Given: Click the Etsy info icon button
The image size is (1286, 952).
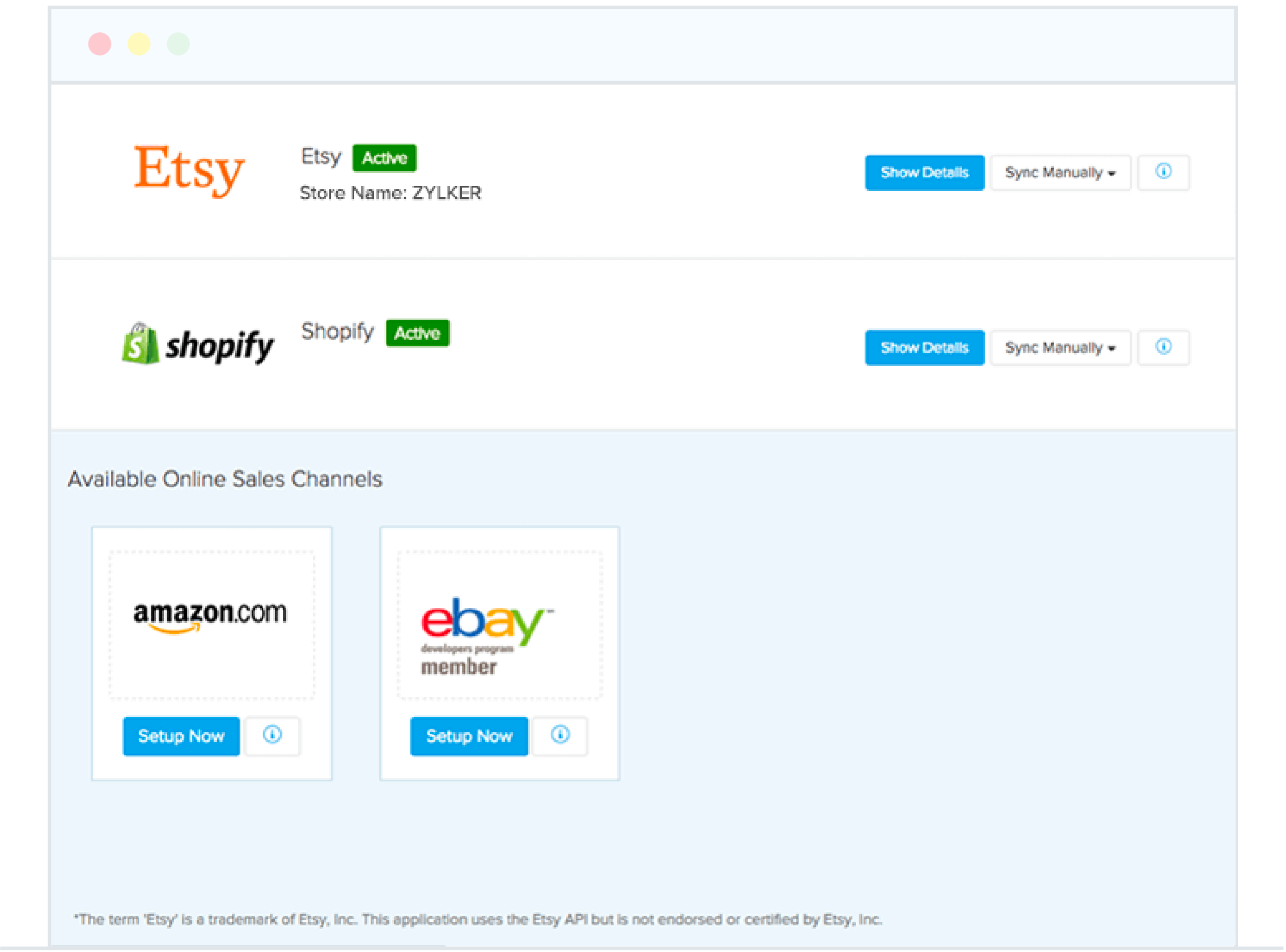Looking at the screenshot, I should point(1163,172).
